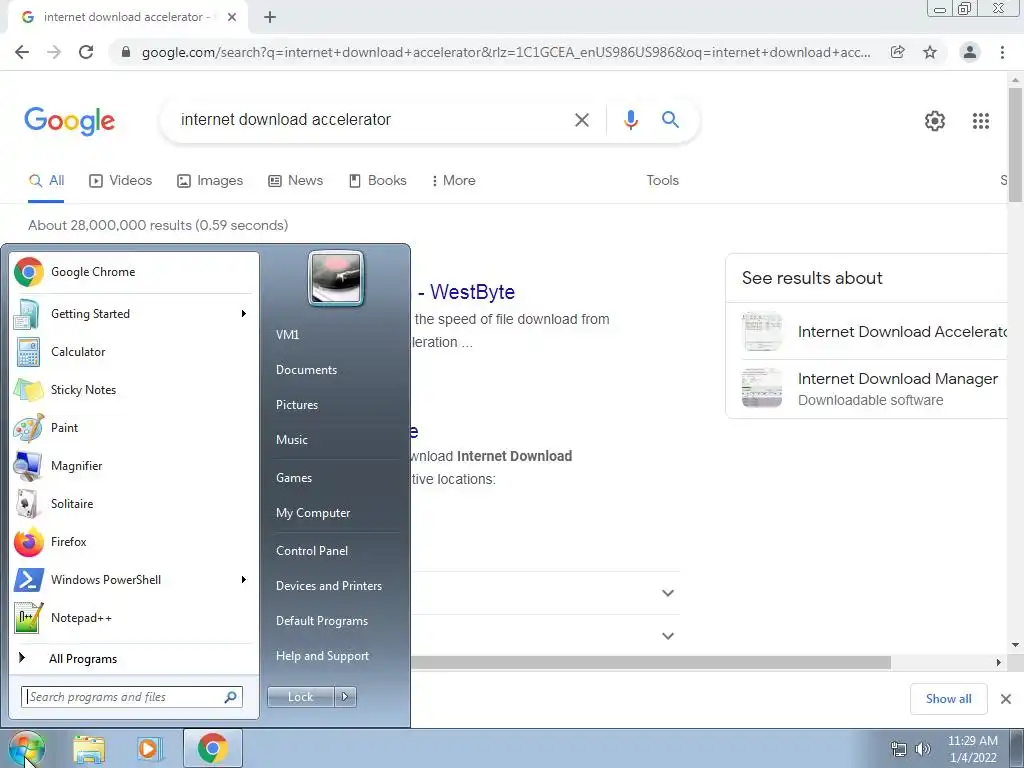The height and width of the screenshot is (768, 1024).
Task: Click the blue search magnifier button
Action: click(670, 120)
